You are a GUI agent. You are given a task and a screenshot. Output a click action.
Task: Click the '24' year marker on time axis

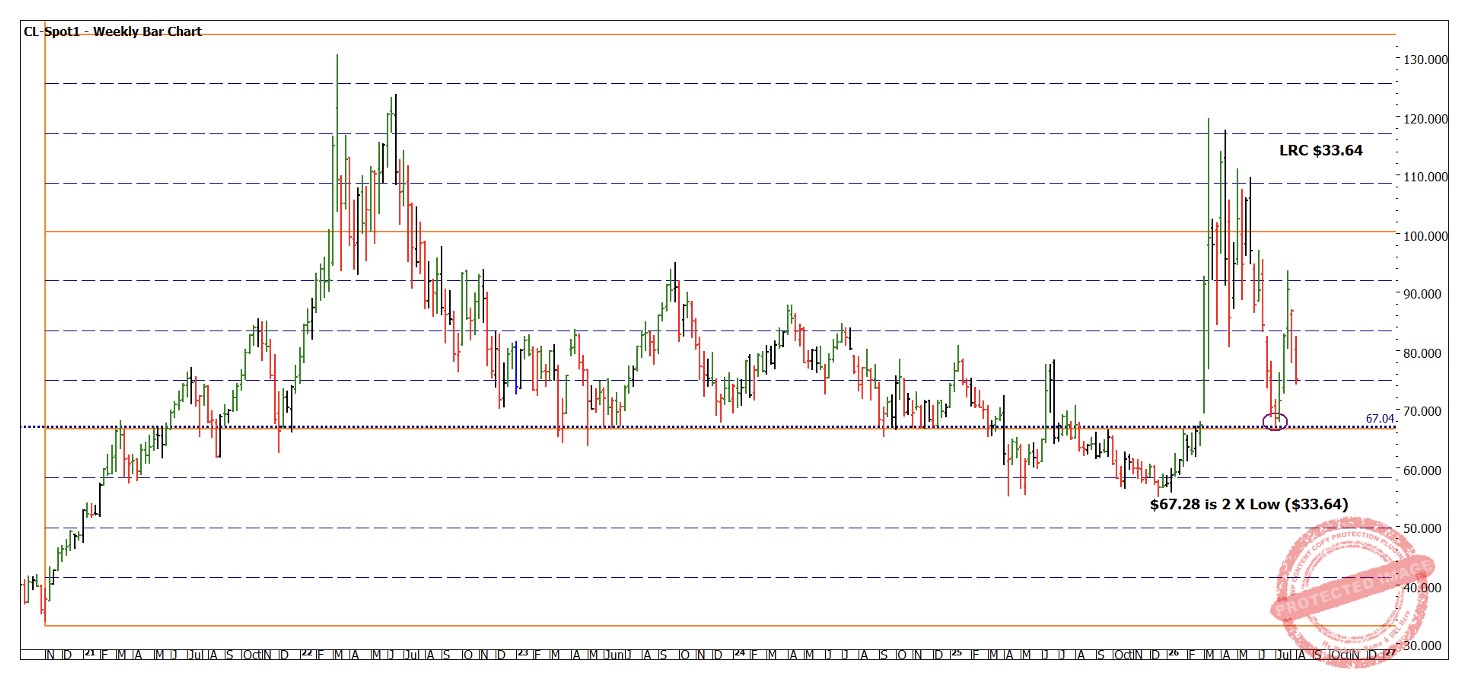[x=739, y=654]
